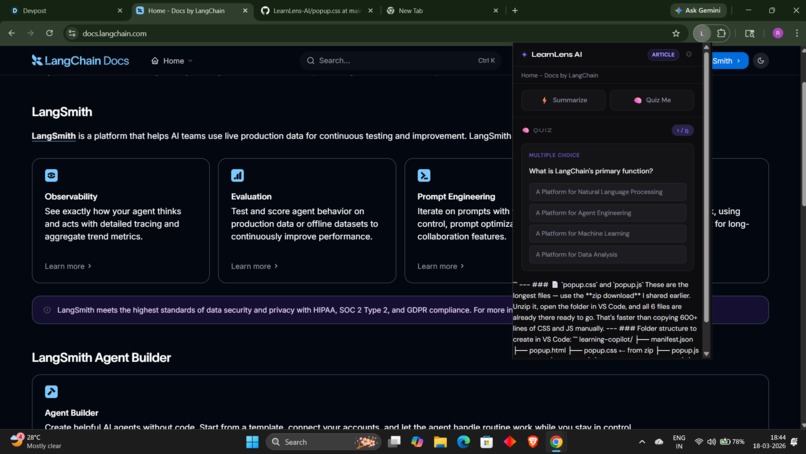Click the Prompt Engineering terminal icon

(x=424, y=175)
